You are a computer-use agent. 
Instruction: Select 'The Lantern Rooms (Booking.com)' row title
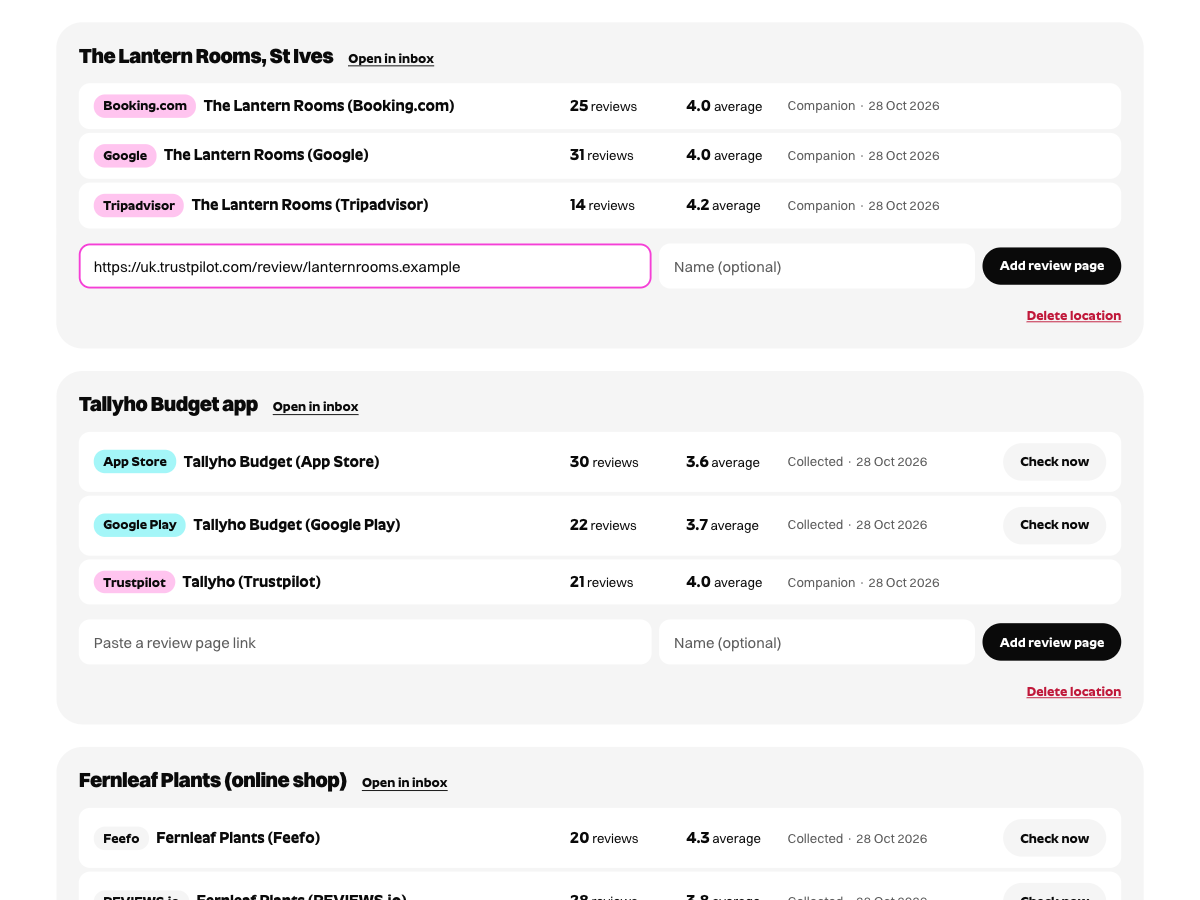pos(329,106)
